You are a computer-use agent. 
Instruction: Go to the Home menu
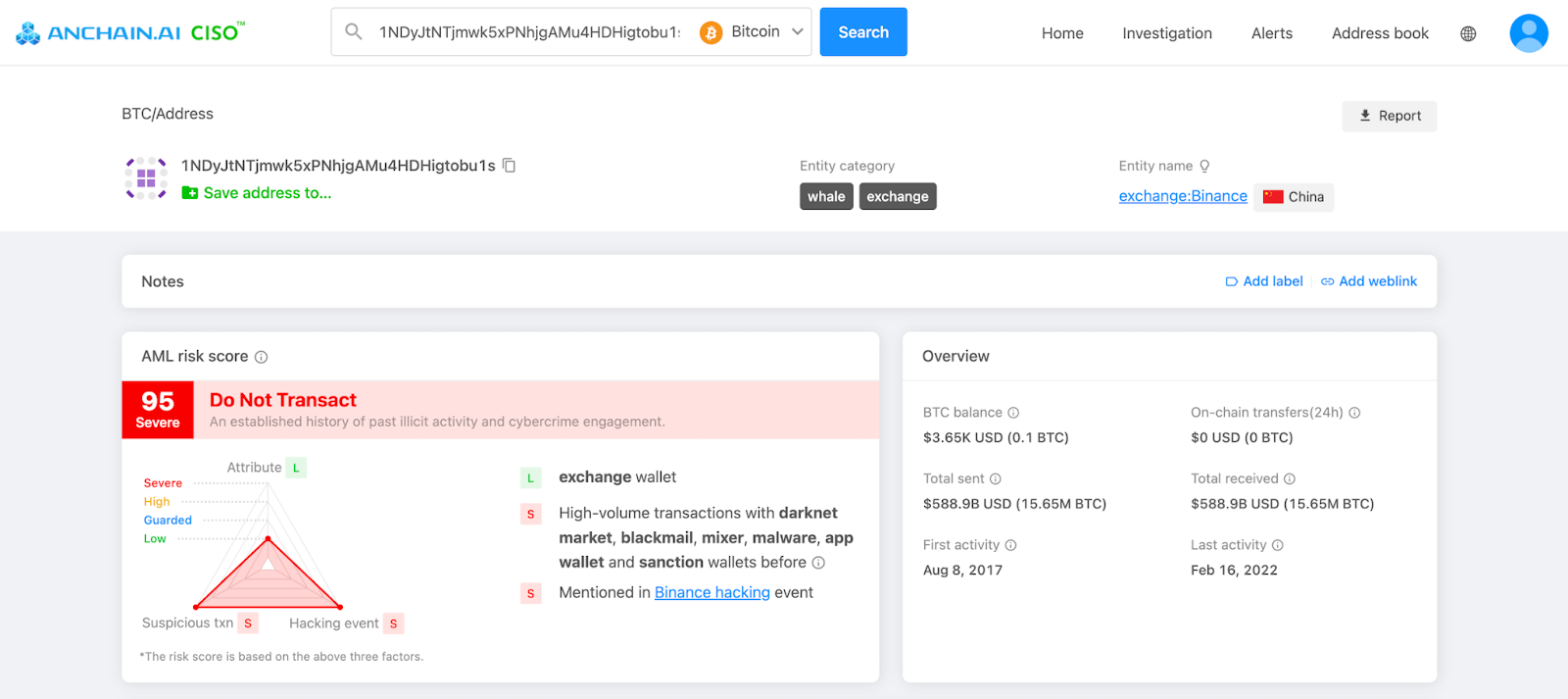(1062, 33)
